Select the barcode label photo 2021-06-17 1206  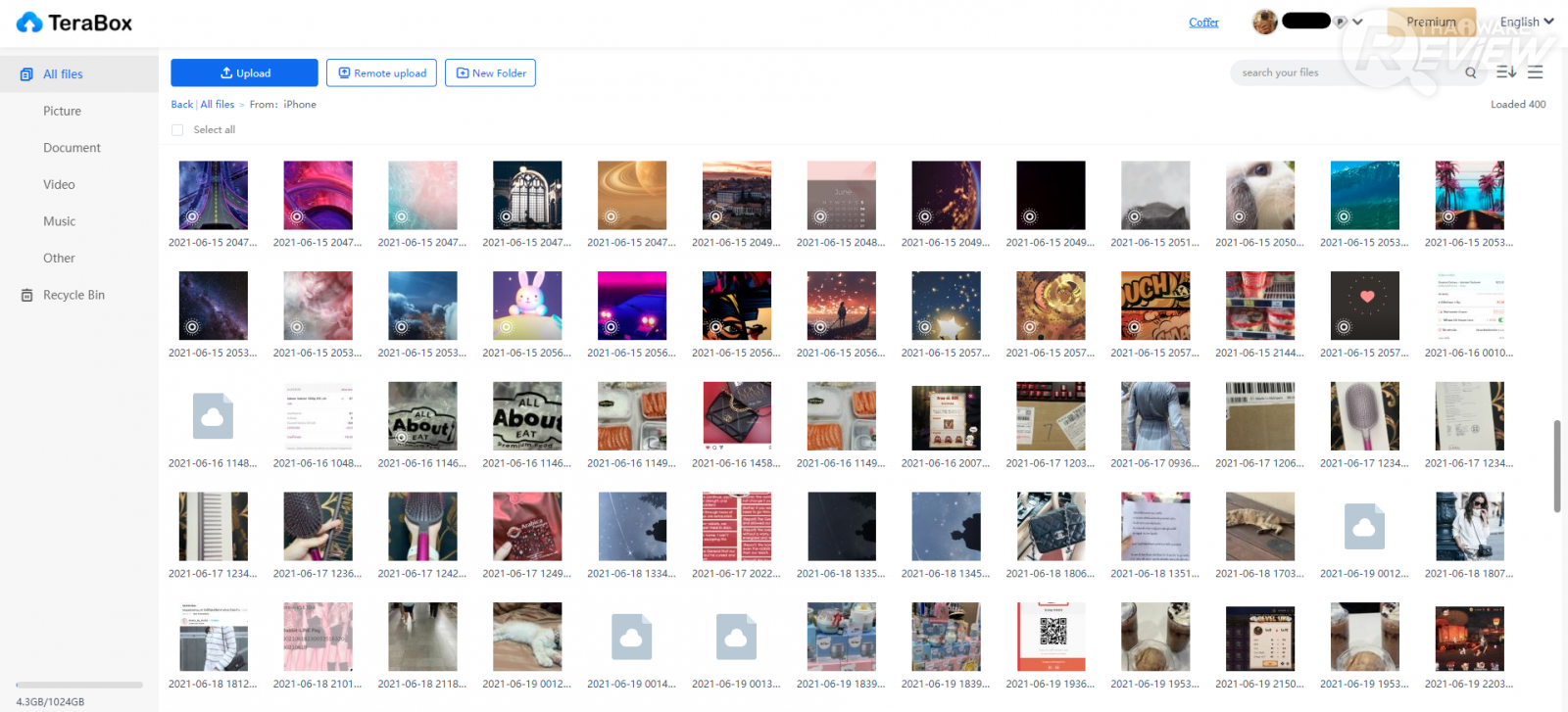click(x=1260, y=416)
